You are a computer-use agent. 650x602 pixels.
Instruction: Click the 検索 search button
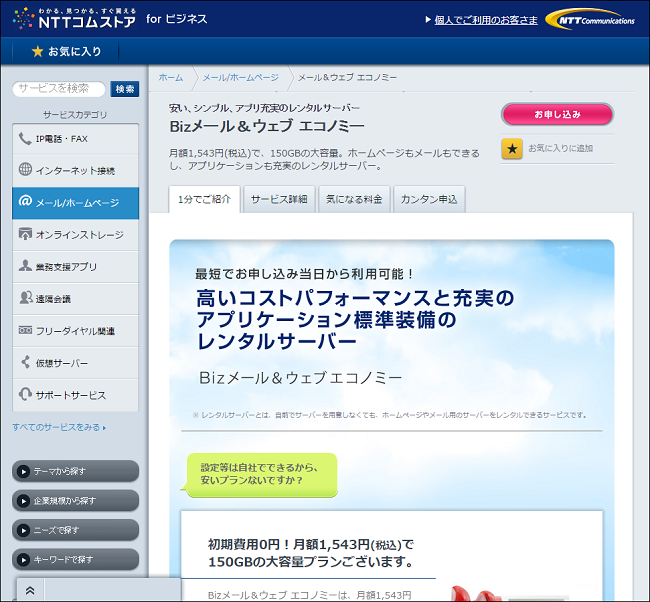(125, 89)
